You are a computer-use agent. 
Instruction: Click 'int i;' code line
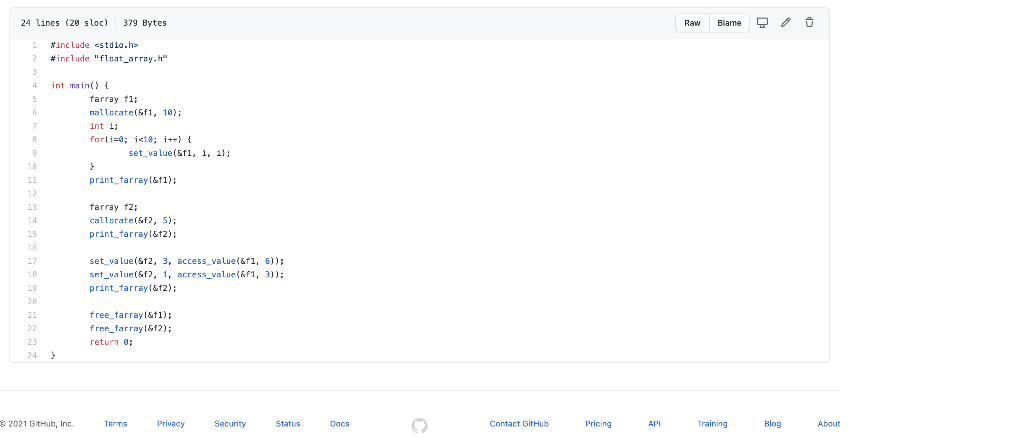(104, 126)
